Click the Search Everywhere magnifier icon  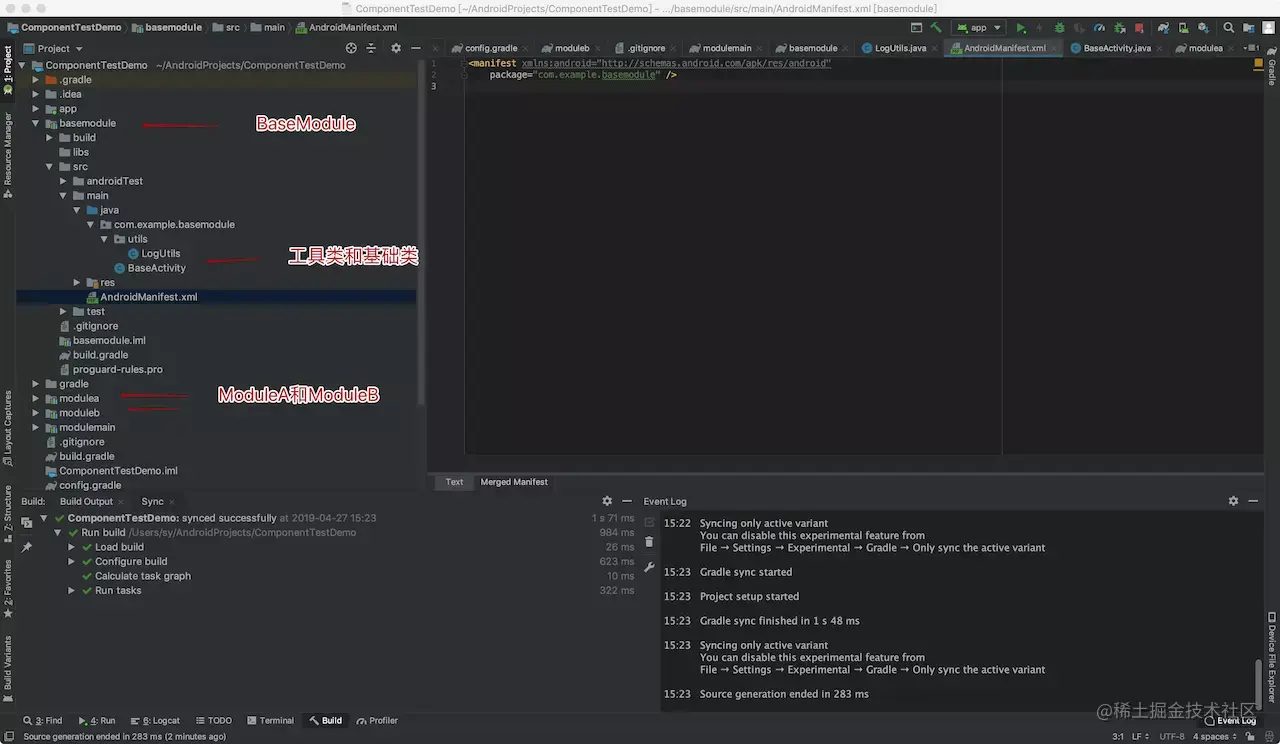1228,28
